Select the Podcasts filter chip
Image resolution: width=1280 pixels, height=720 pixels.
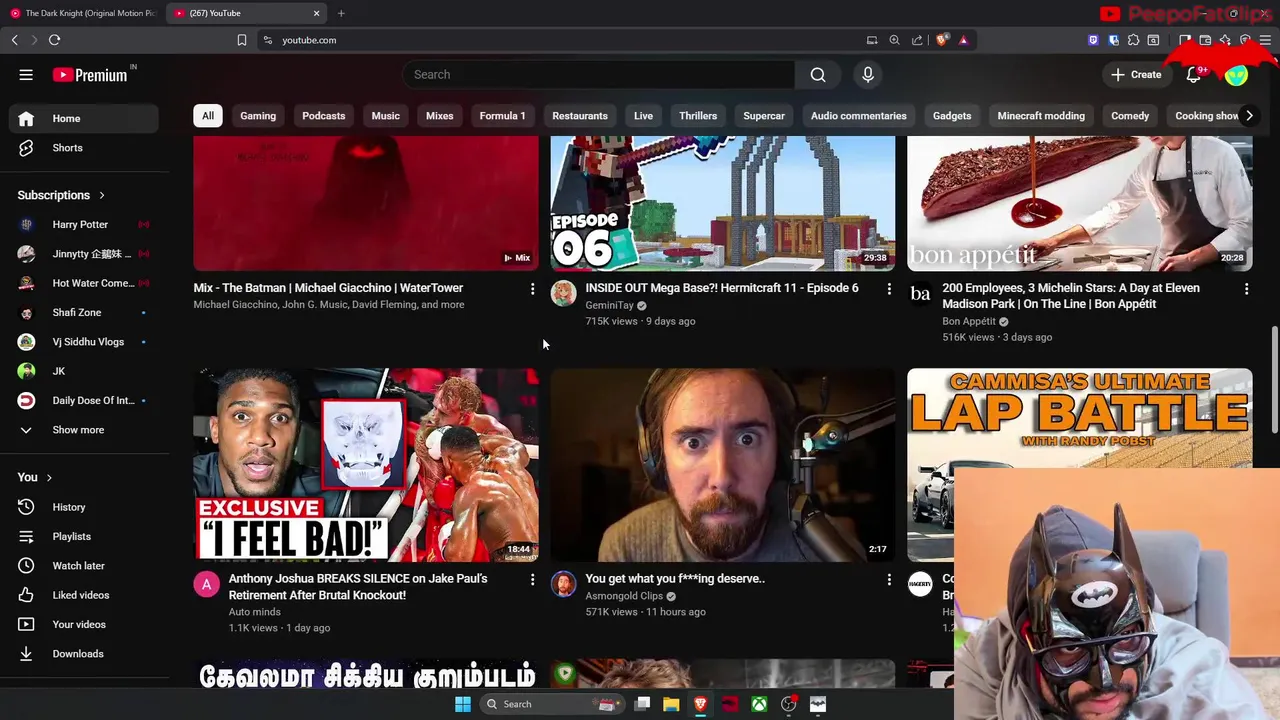[324, 116]
